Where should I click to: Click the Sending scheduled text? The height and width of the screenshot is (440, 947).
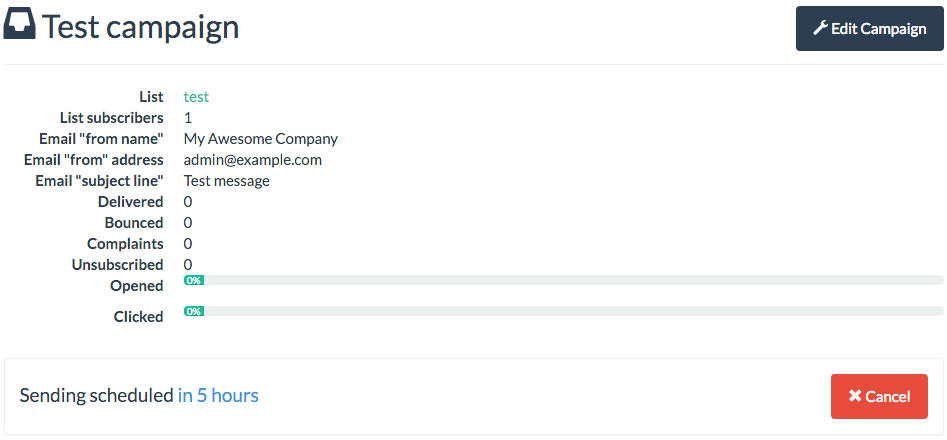96,395
